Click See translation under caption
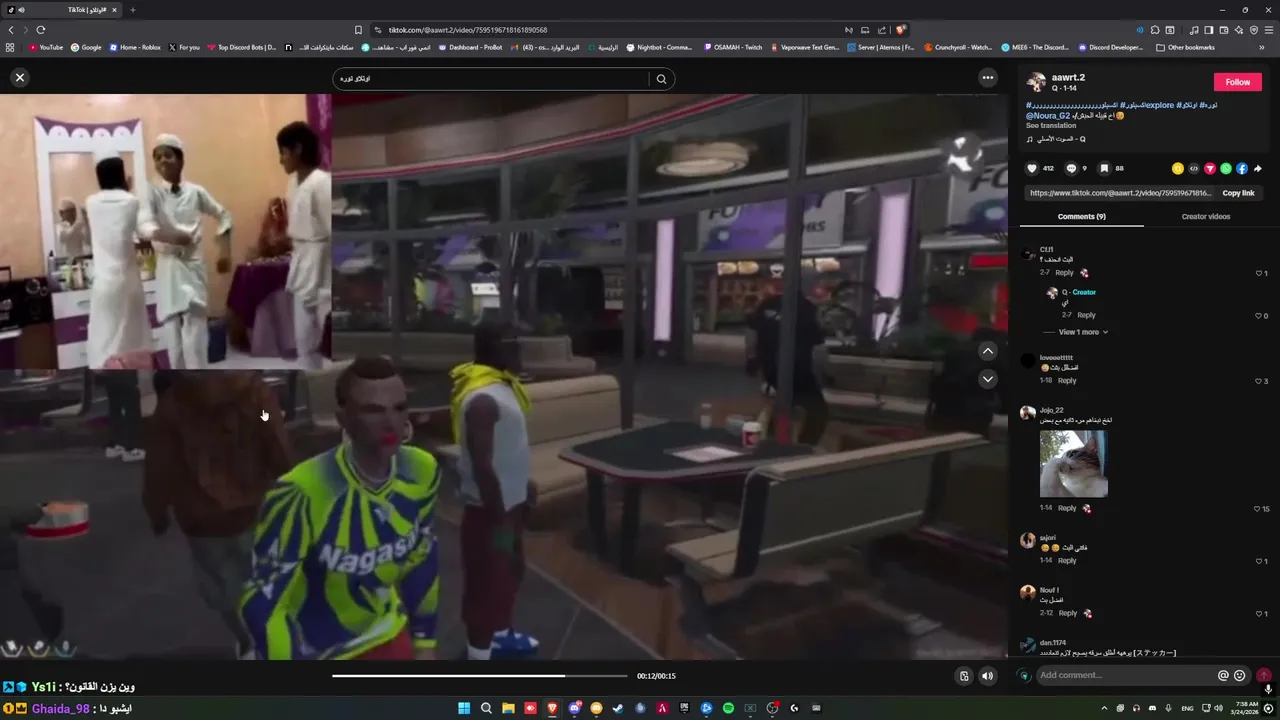This screenshot has height=720, width=1280. click(1051, 126)
